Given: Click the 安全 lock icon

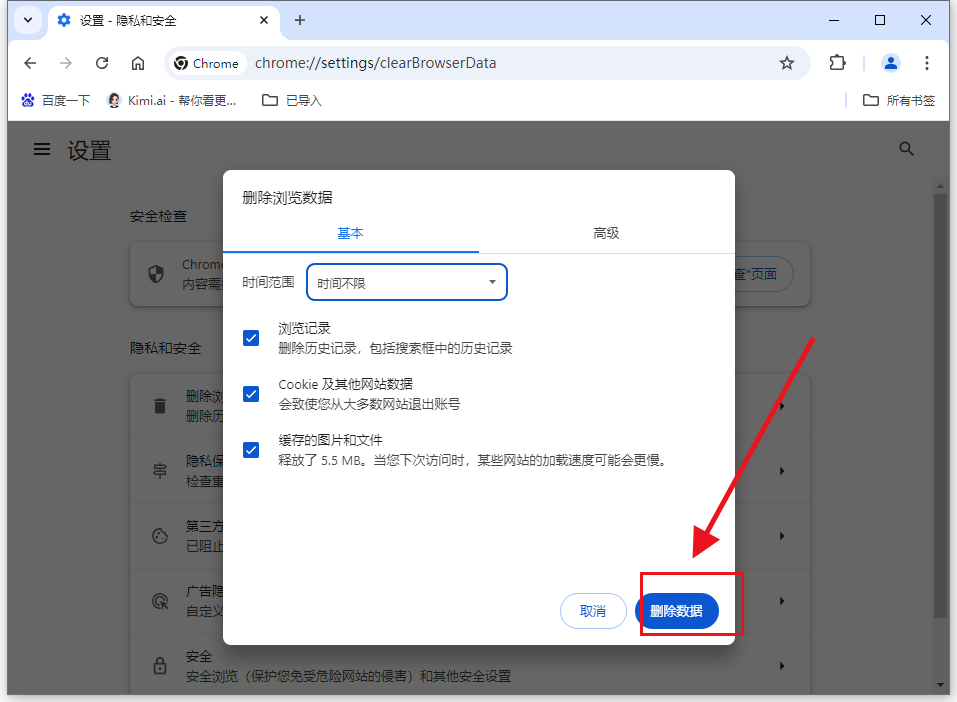Looking at the screenshot, I should click(160, 665).
